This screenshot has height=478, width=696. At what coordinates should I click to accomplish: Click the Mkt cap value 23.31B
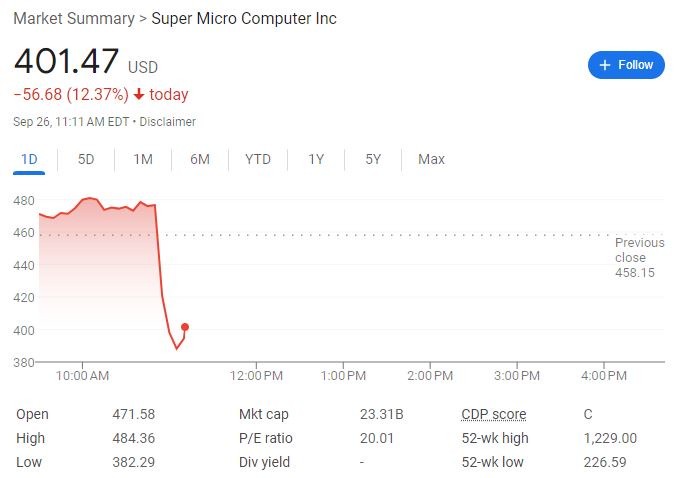tap(381, 414)
